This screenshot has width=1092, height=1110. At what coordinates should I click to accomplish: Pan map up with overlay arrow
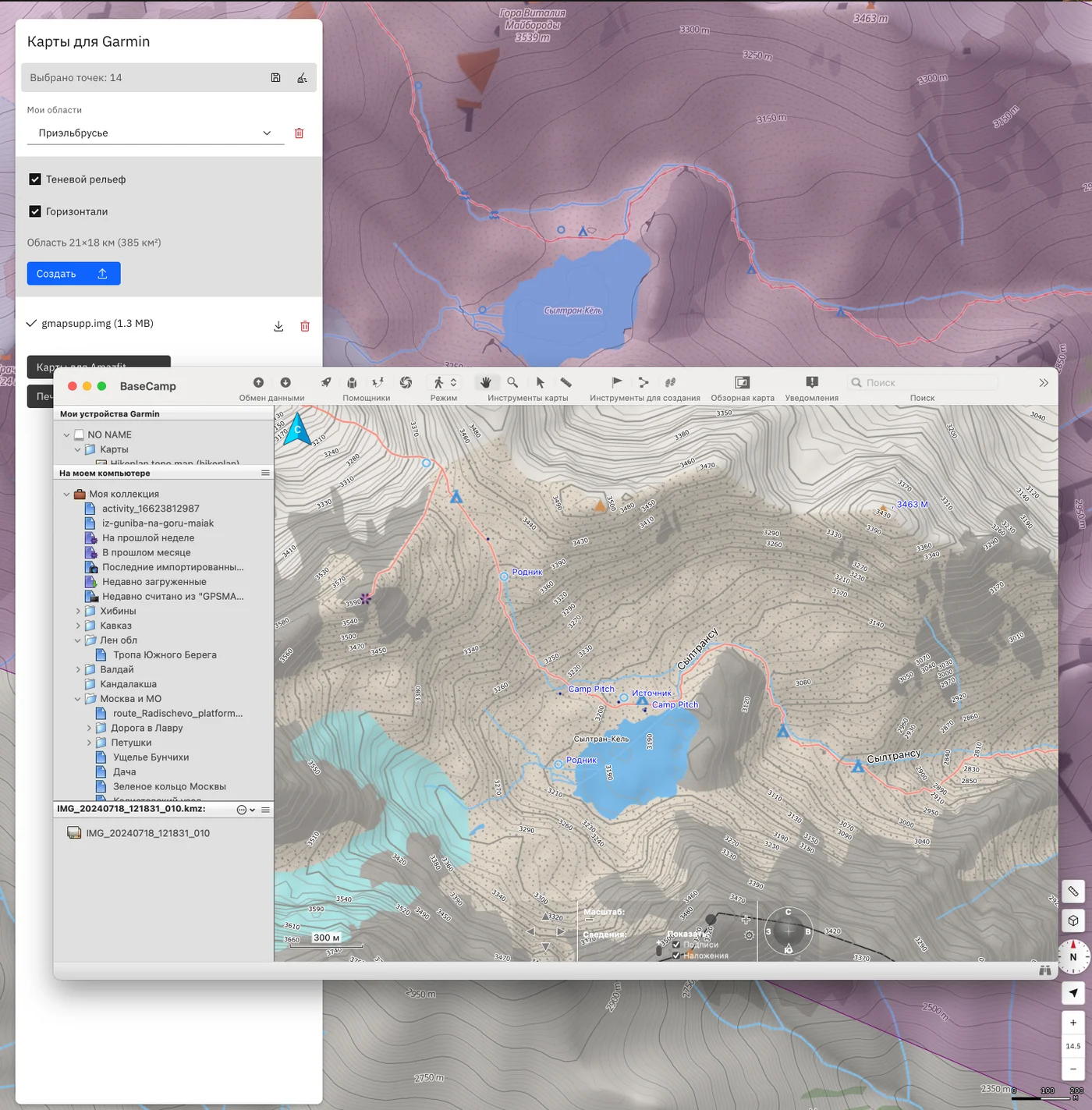[545, 916]
